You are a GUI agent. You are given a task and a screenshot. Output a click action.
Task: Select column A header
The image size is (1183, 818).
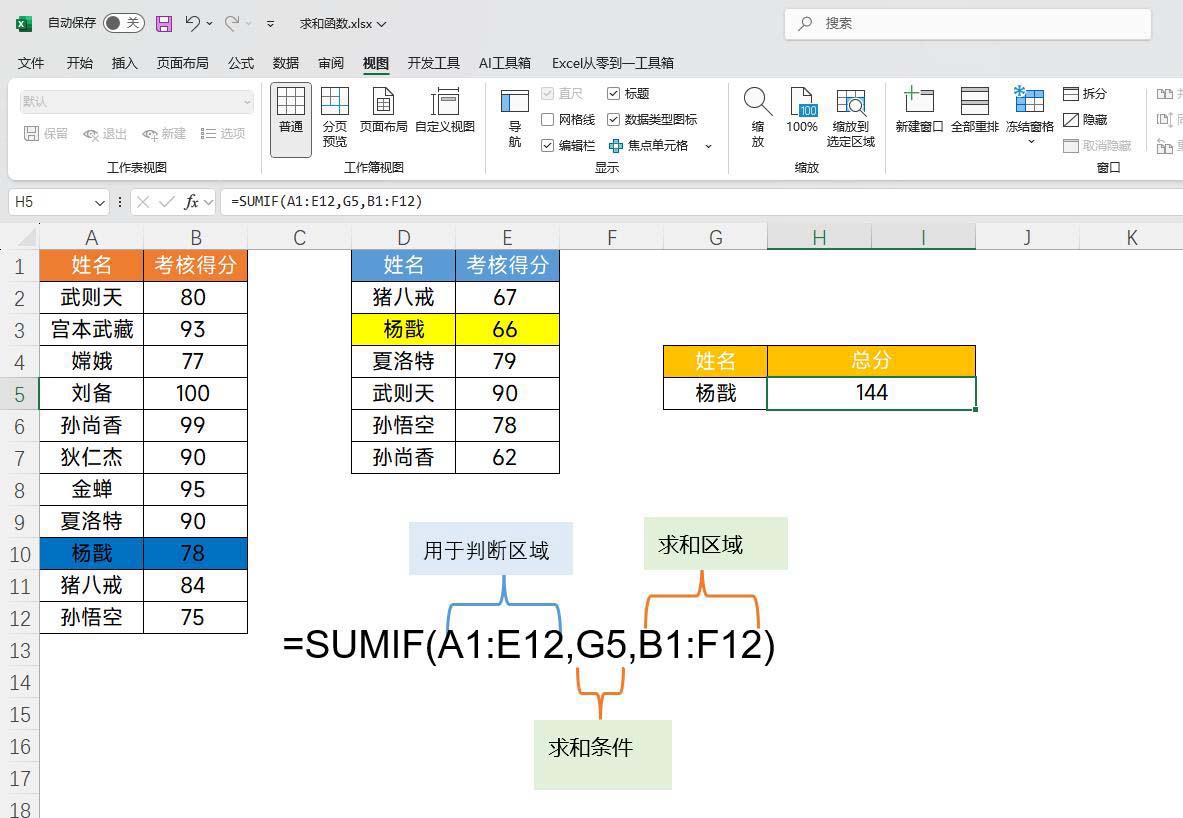[x=91, y=238]
